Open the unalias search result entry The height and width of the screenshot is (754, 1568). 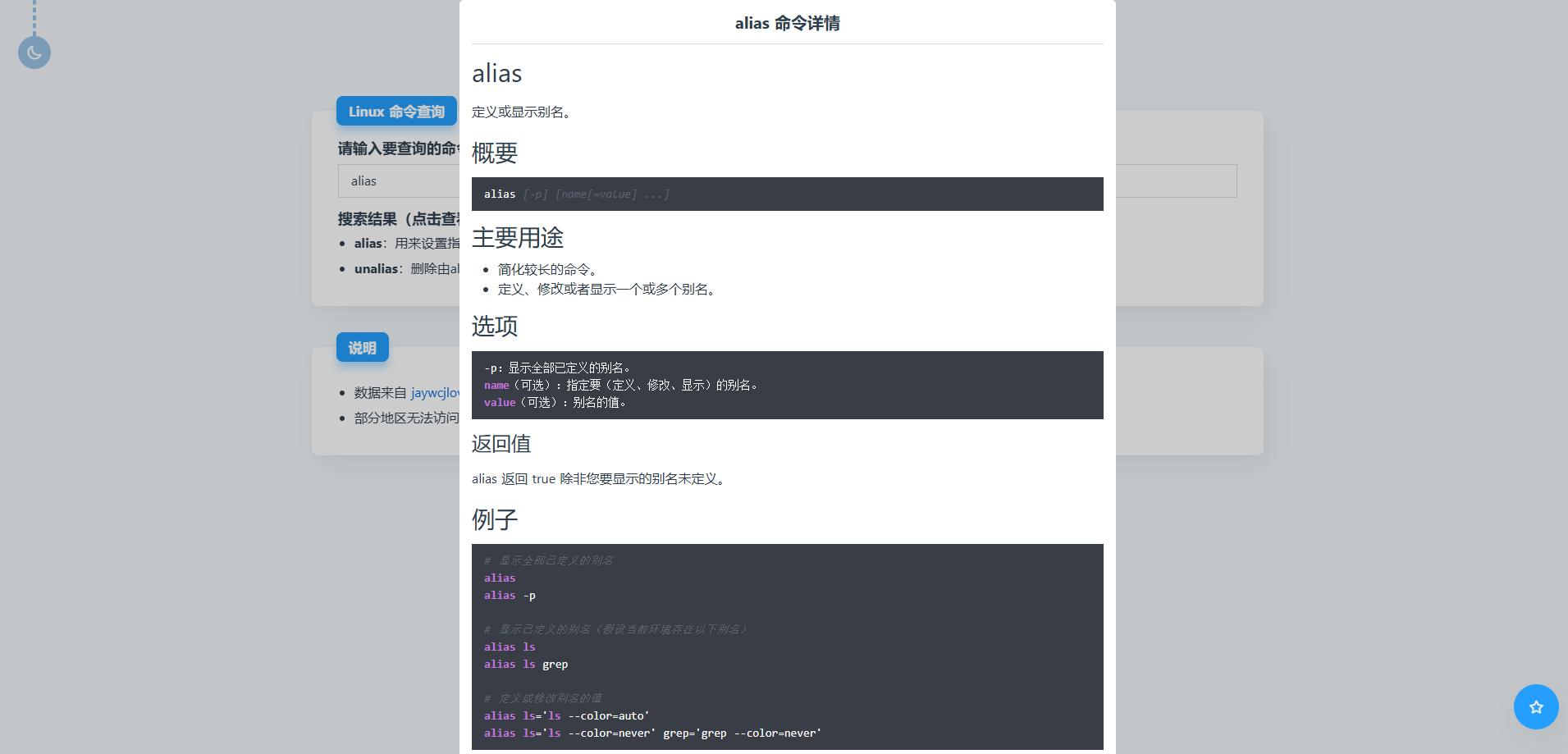click(x=407, y=268)
